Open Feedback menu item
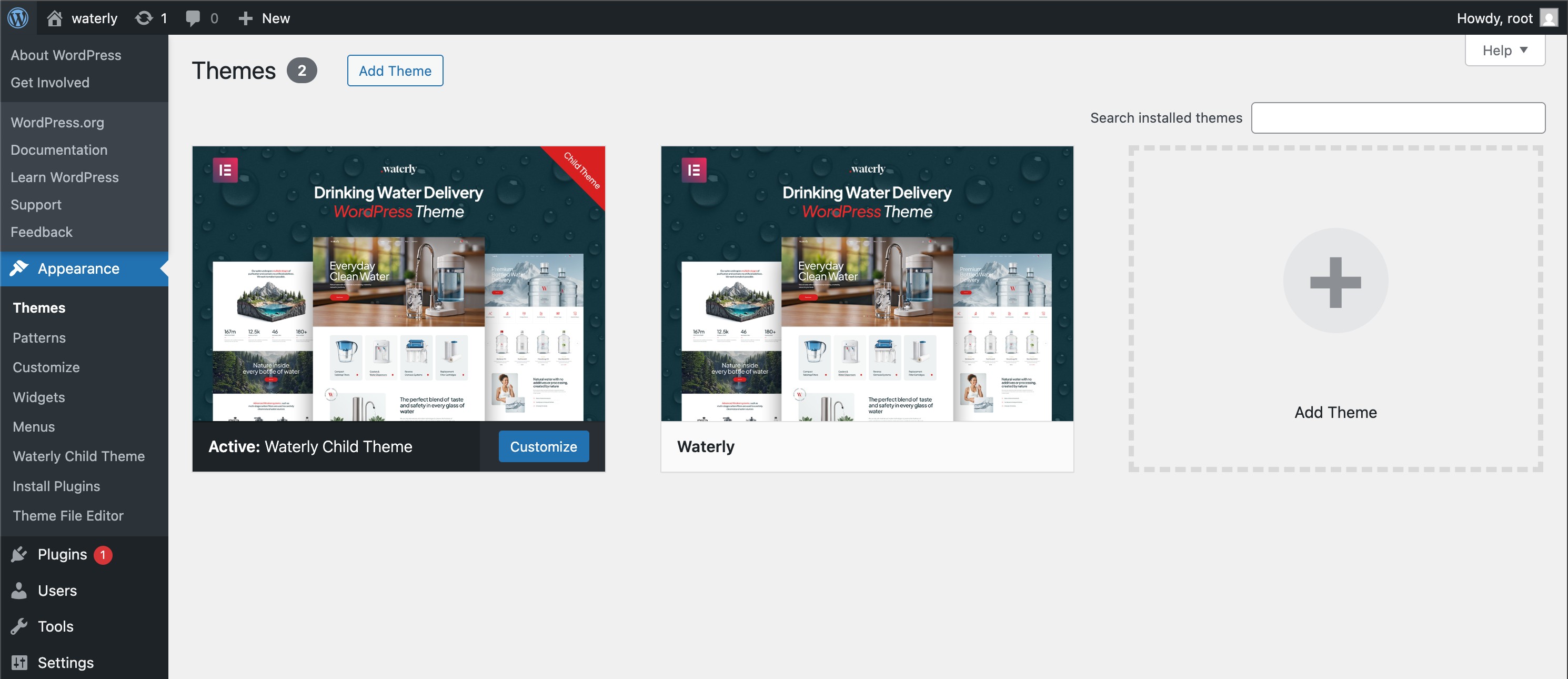The height and width of the screenshot is (679, 1568). point(42,232)
